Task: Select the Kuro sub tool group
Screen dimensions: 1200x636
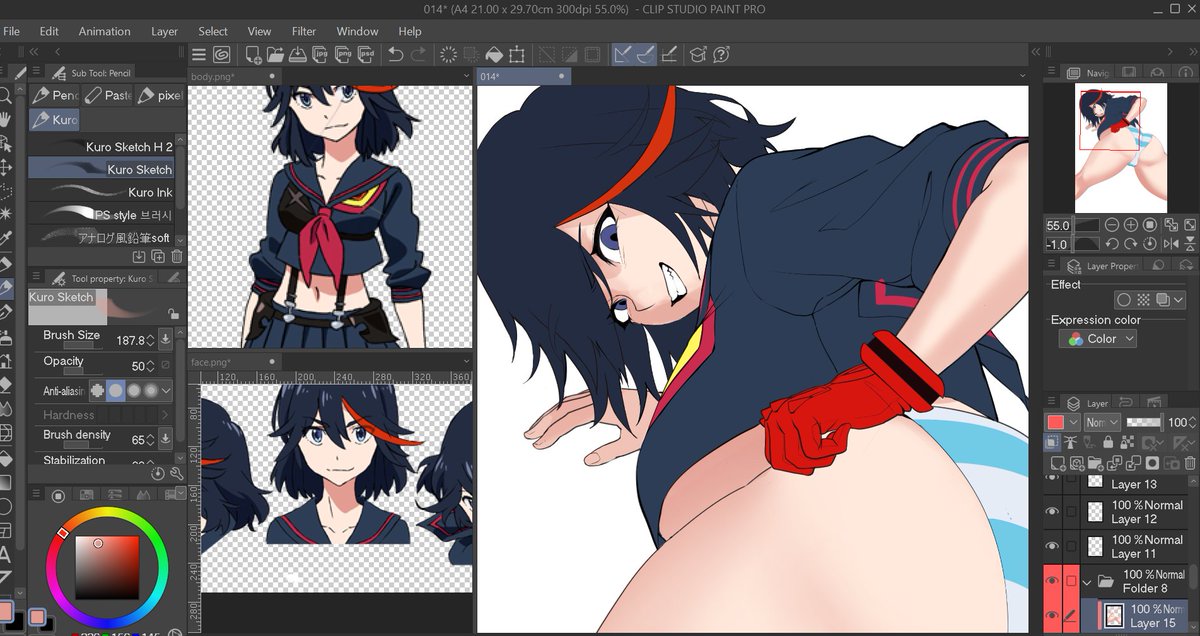Action: [x=54, y=119]
